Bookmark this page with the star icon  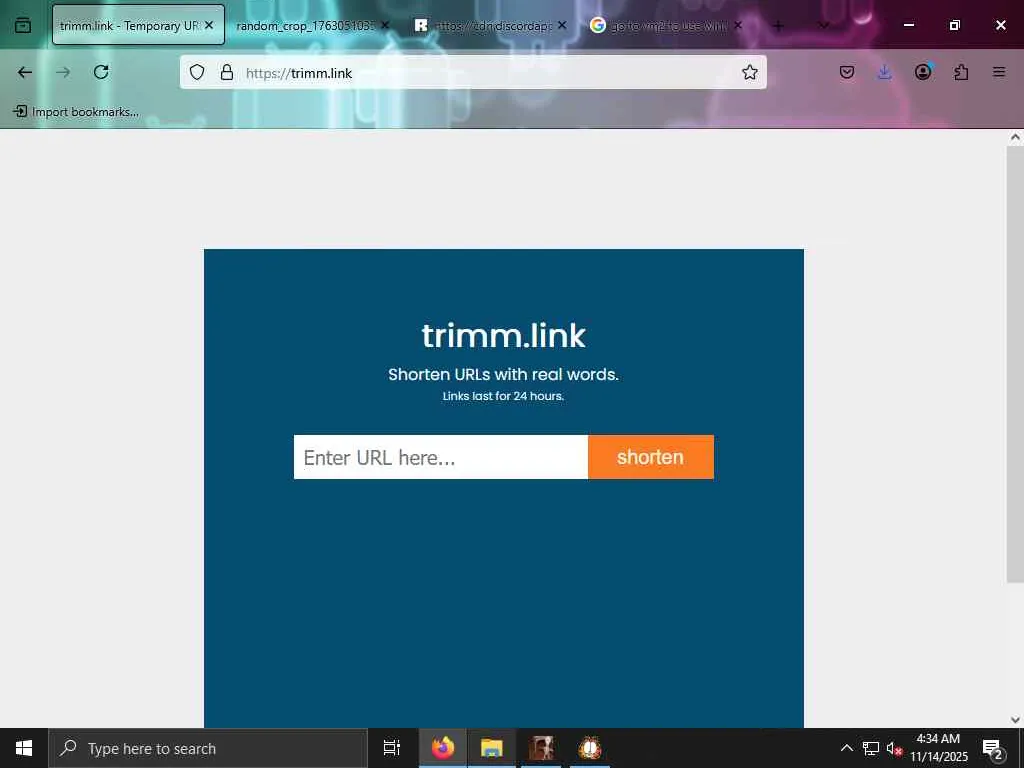click(750, 72)
